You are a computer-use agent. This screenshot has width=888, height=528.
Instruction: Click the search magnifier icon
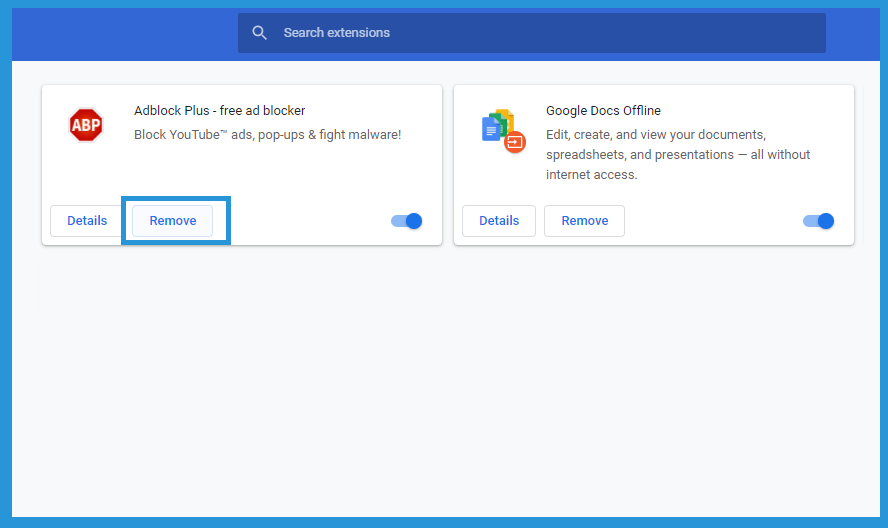point(259,33)
